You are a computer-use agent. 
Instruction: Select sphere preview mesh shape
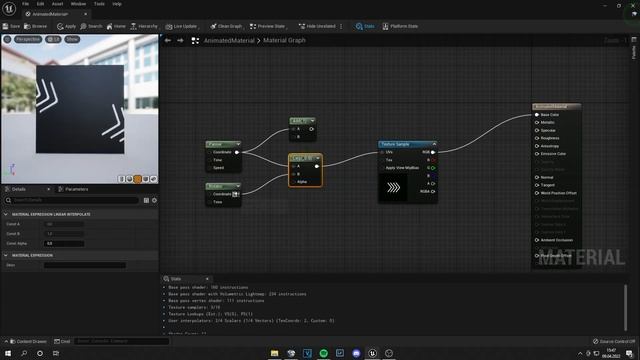click(129, 179)
